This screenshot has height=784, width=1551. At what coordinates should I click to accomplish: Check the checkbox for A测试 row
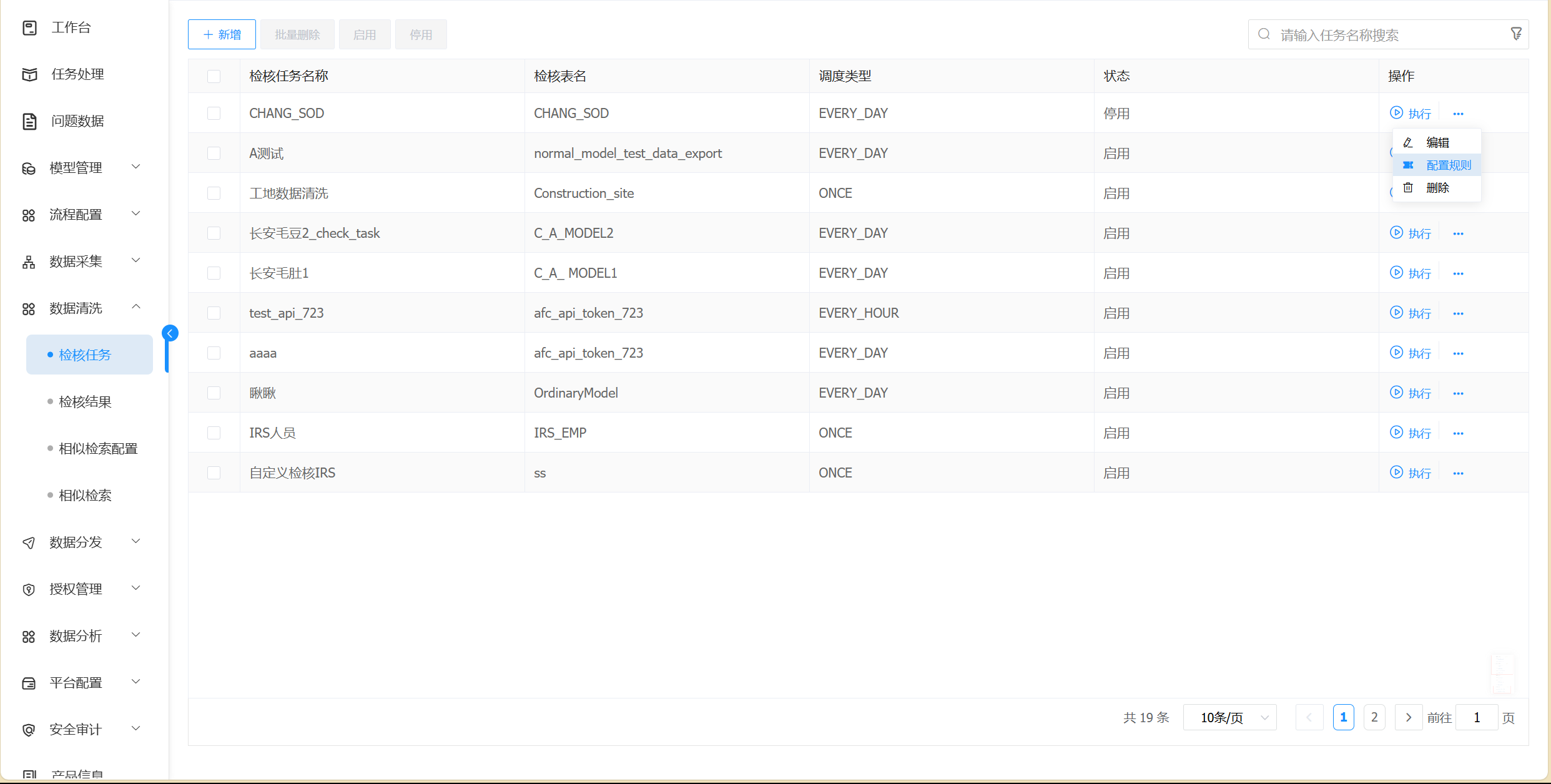pyautogui.click(x=214, y=154)
